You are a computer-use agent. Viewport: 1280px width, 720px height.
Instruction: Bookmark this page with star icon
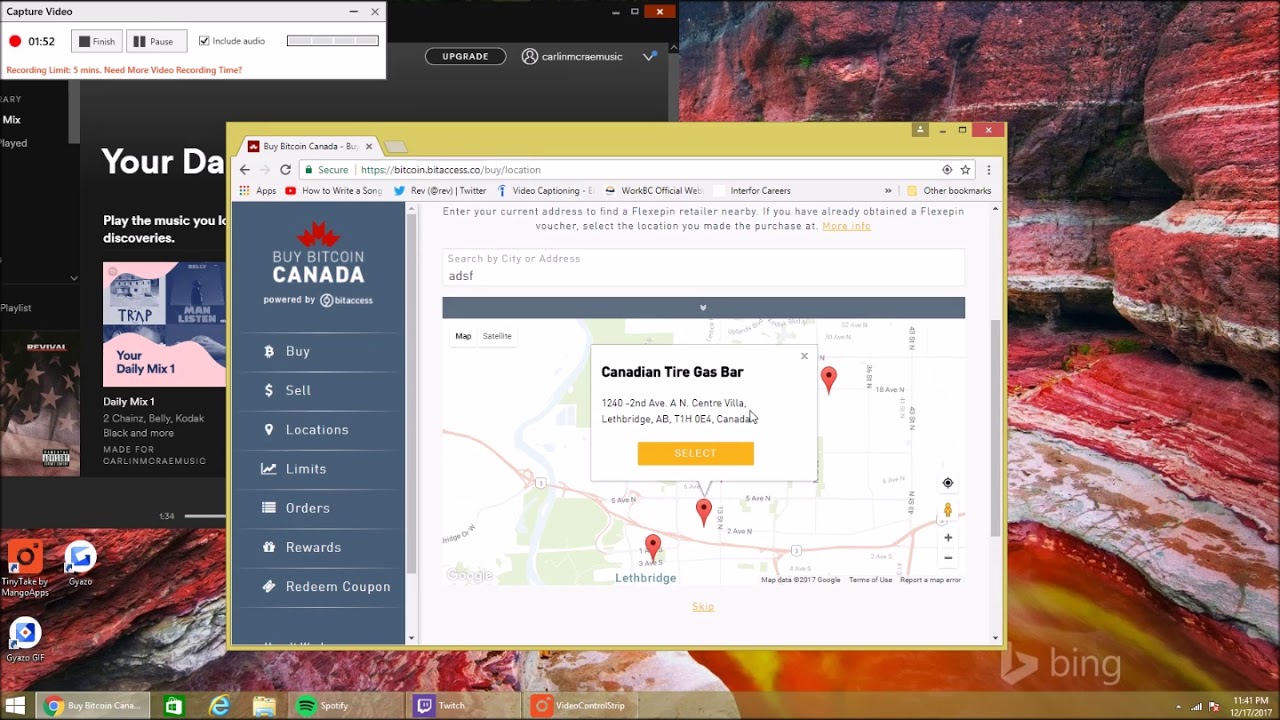[x=965, y=170]
